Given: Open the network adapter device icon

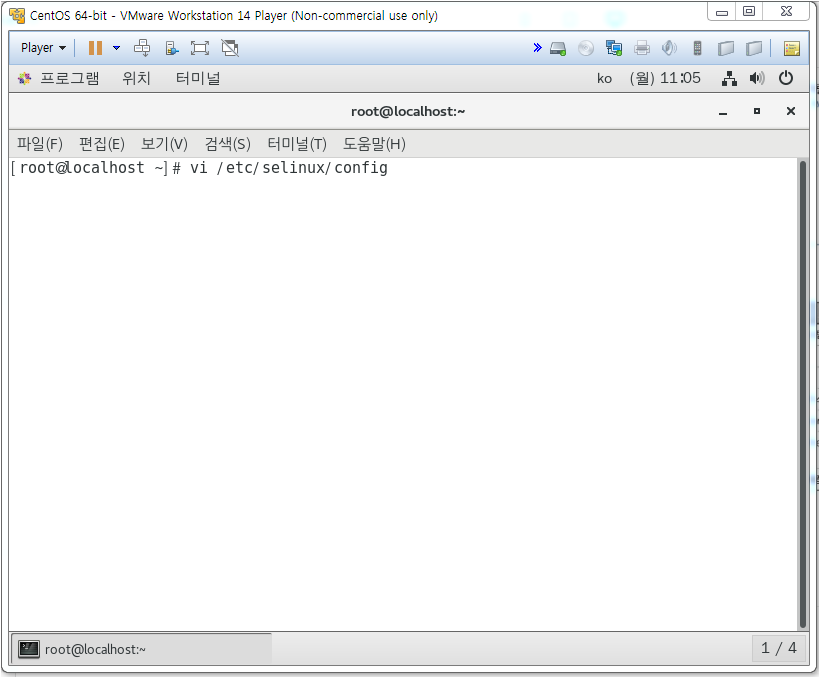Looking at the screenshot, I should point(614,48).
